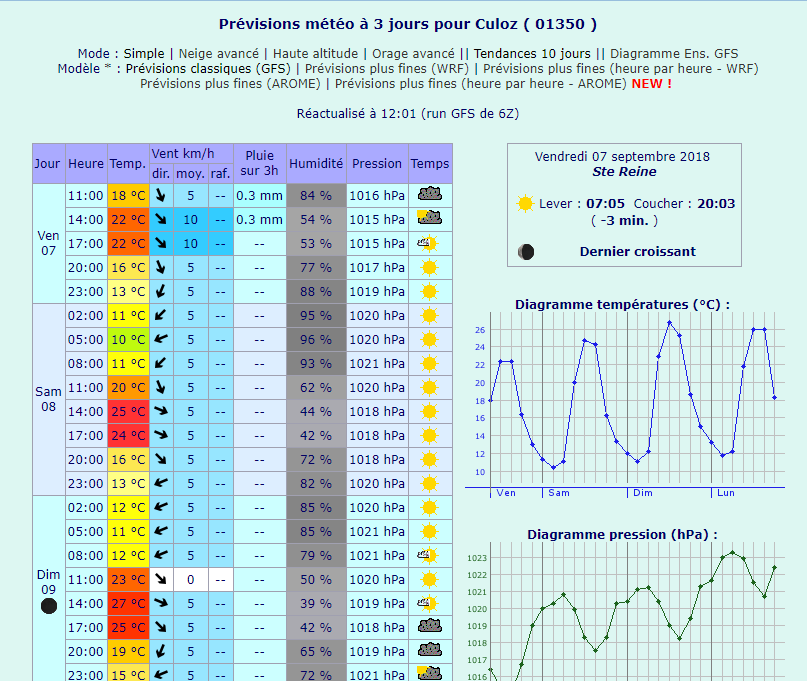The height and width of the screenshot is (681, 807).
Task: Click the Temps column header
Action: 430,164
